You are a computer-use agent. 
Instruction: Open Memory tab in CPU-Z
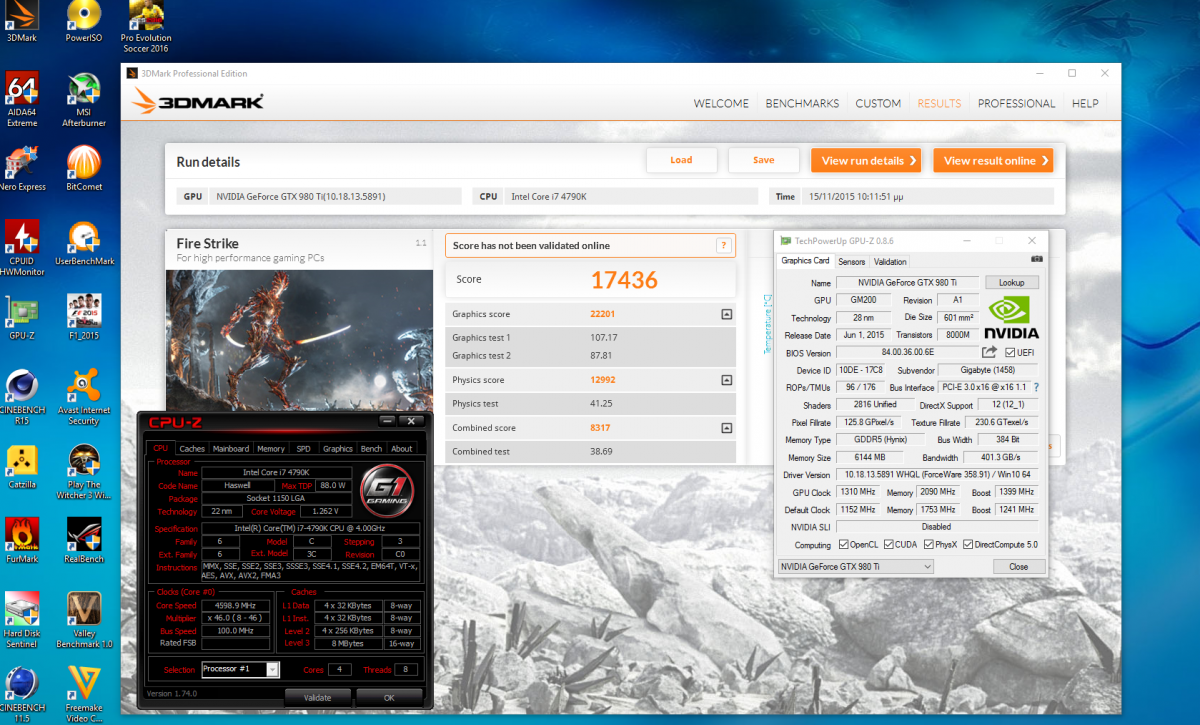[271, 449]
